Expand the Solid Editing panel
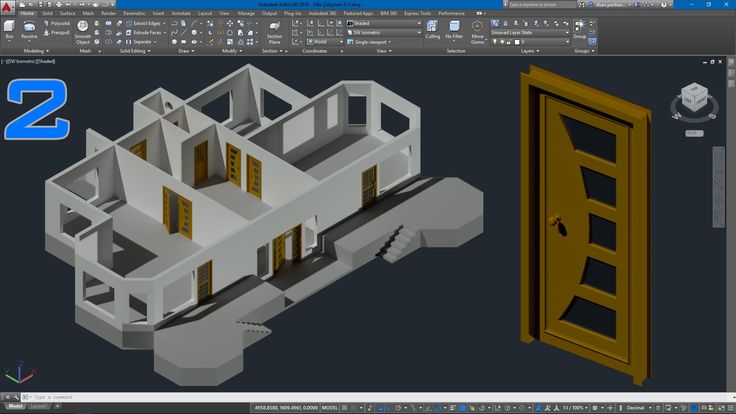Screen dimensions: 736x414 [x=135, y=51]
